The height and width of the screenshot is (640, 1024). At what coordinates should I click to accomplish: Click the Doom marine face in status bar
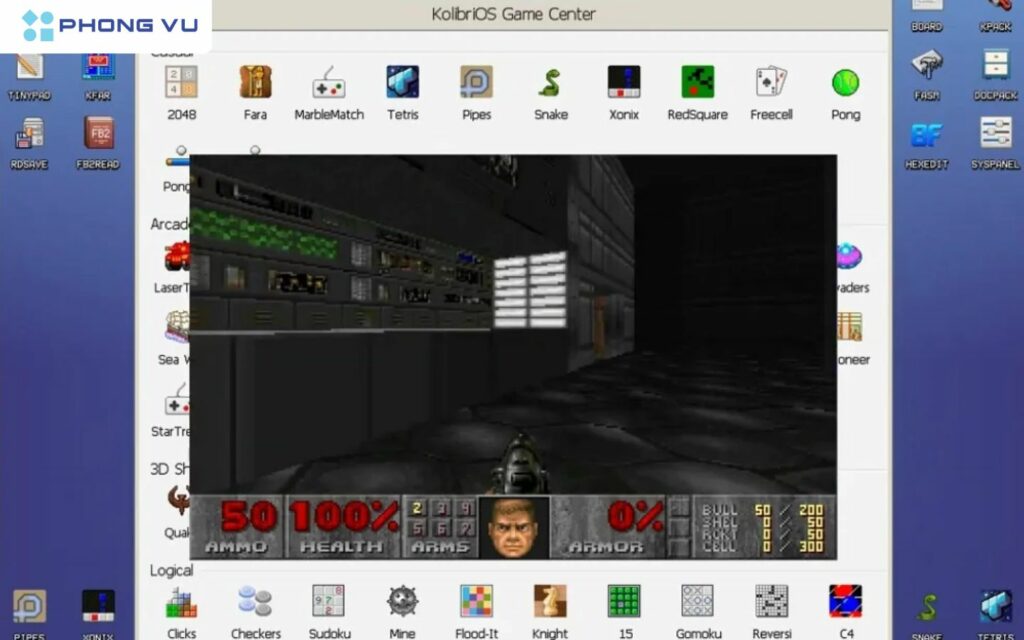pos(514,526)
